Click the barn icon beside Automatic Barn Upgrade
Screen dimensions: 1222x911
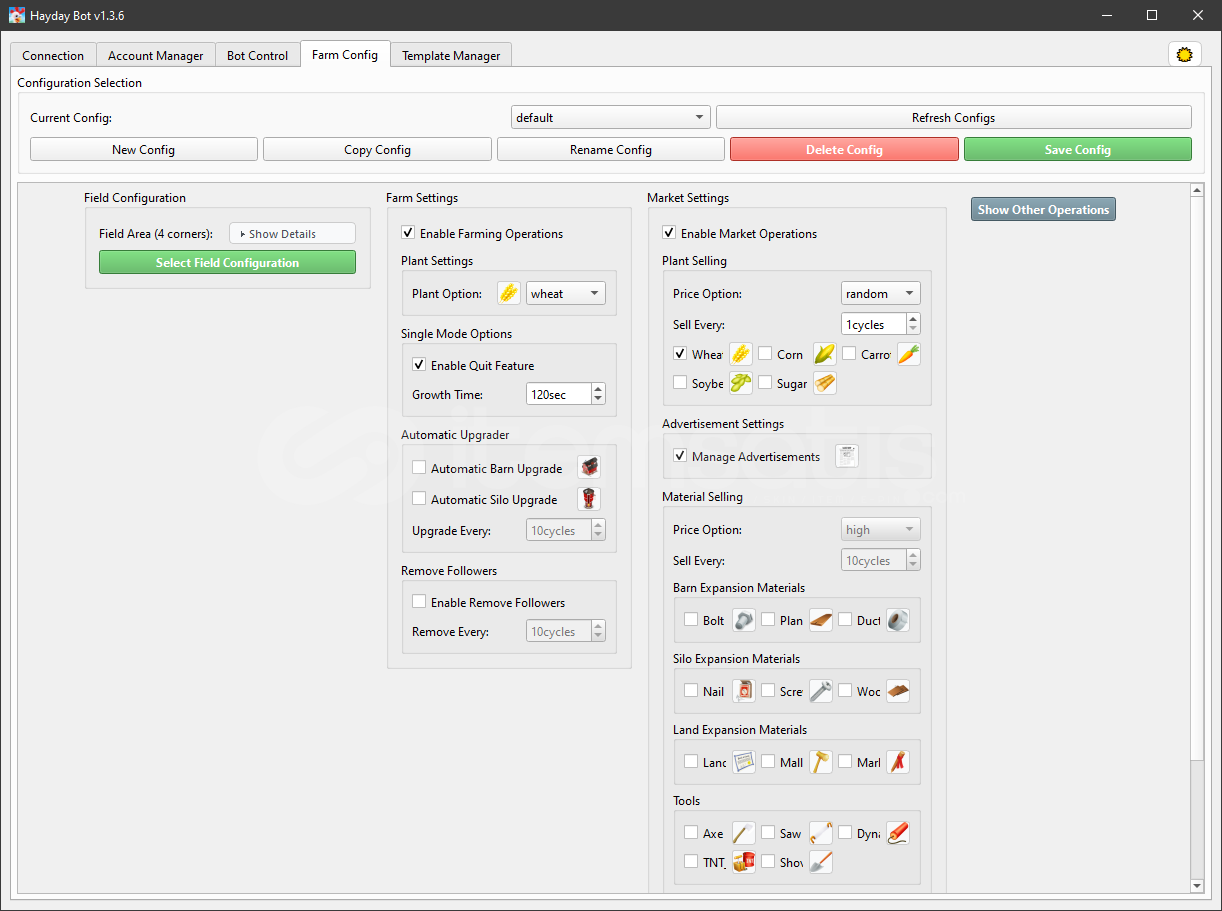589,468
